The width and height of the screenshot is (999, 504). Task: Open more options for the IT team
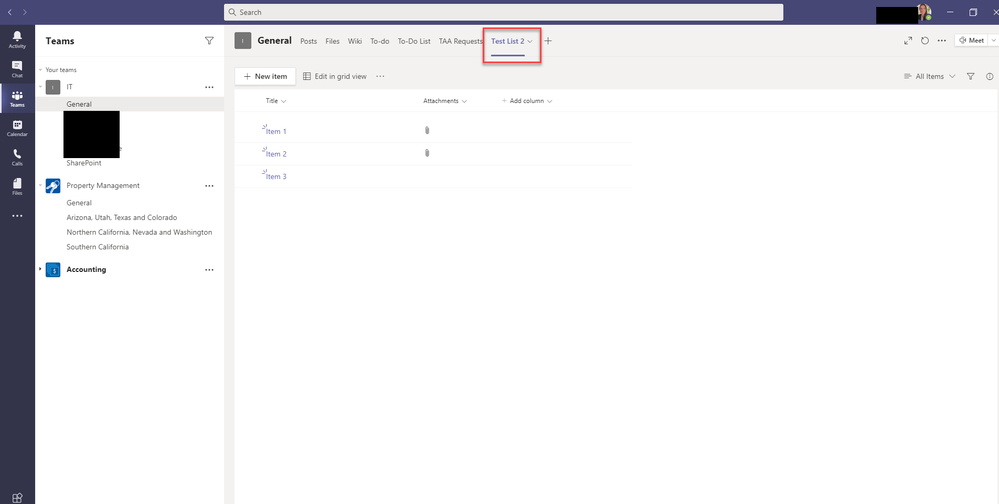tap(209, 87)
